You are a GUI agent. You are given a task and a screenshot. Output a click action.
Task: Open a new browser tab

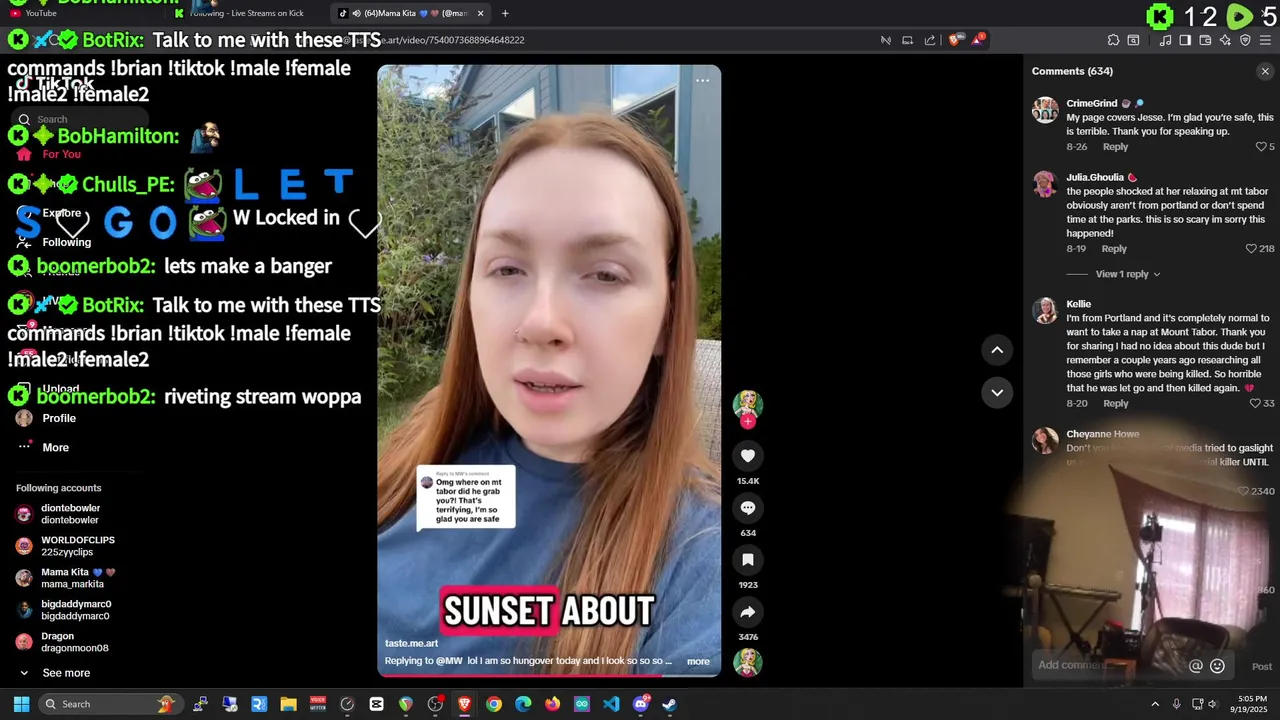tap(505, 13)
